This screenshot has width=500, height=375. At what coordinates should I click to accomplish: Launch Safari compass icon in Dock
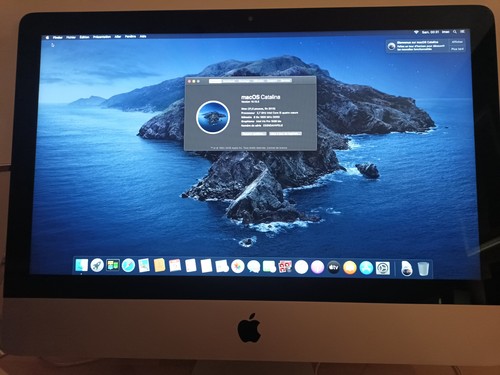tap(128, 266)
